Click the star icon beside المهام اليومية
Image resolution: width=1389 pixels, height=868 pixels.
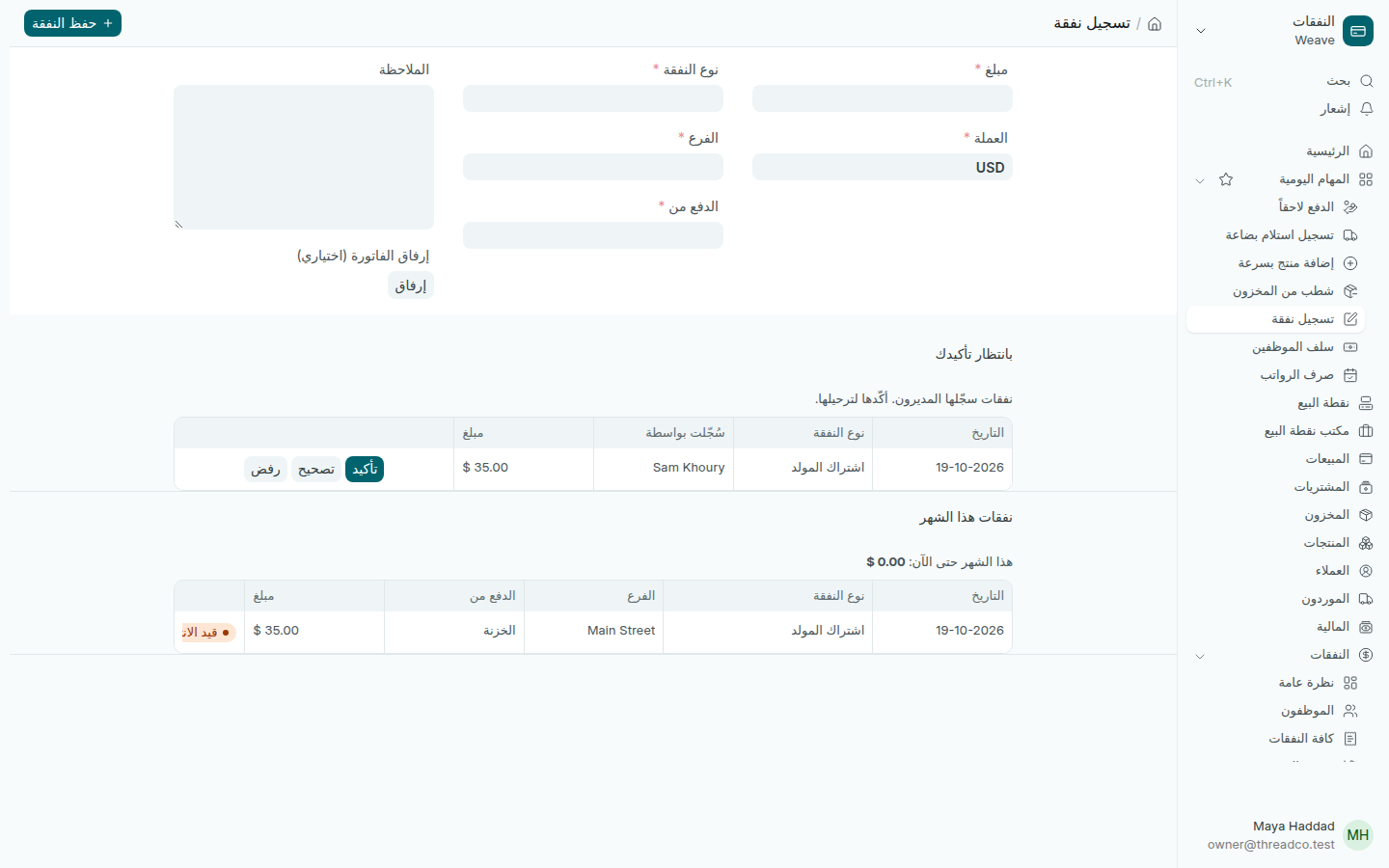1226,179
